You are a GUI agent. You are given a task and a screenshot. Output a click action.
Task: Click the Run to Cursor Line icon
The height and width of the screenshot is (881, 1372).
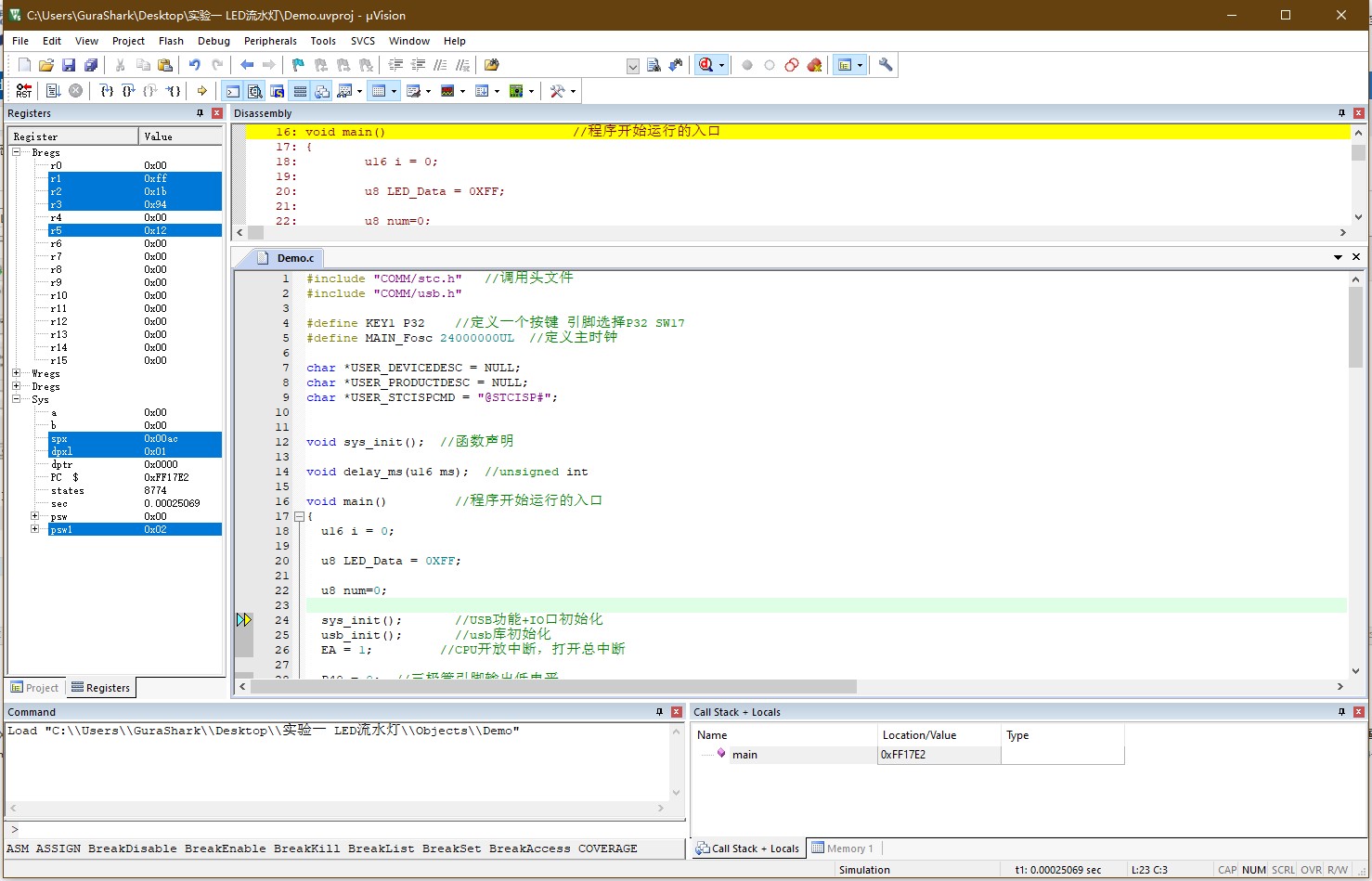pos(174,91)
